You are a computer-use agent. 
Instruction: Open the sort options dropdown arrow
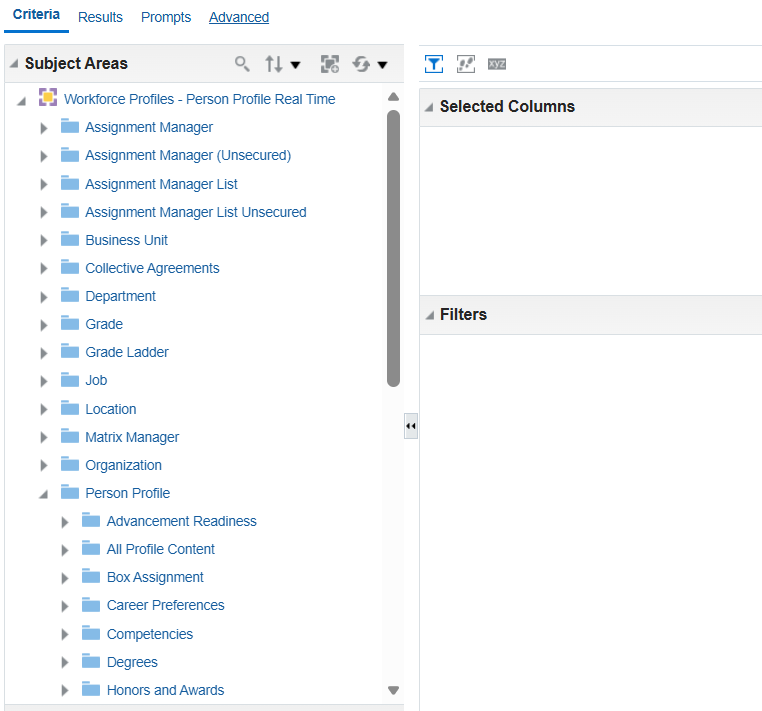pyautogui.click(x=295, y=65)
